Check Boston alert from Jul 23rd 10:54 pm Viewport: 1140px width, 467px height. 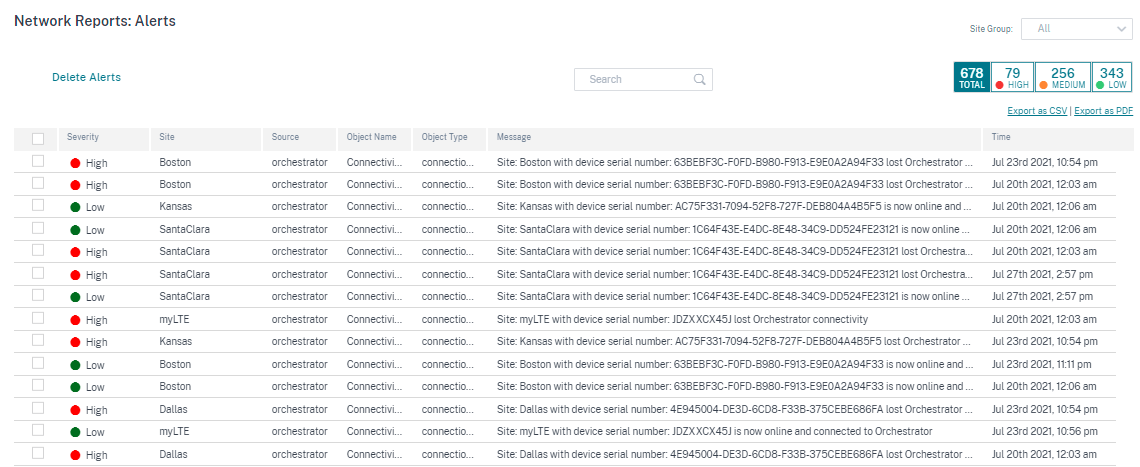[x=38, y=161]
